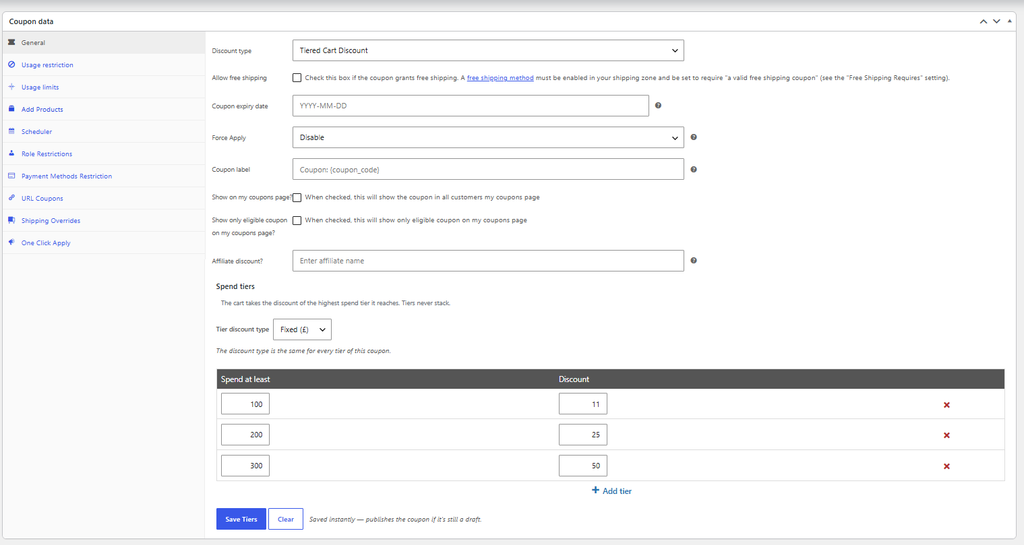Check Show on my coupons page
The height and width of the screenshot is (545, 1024).
coord(297,197)
